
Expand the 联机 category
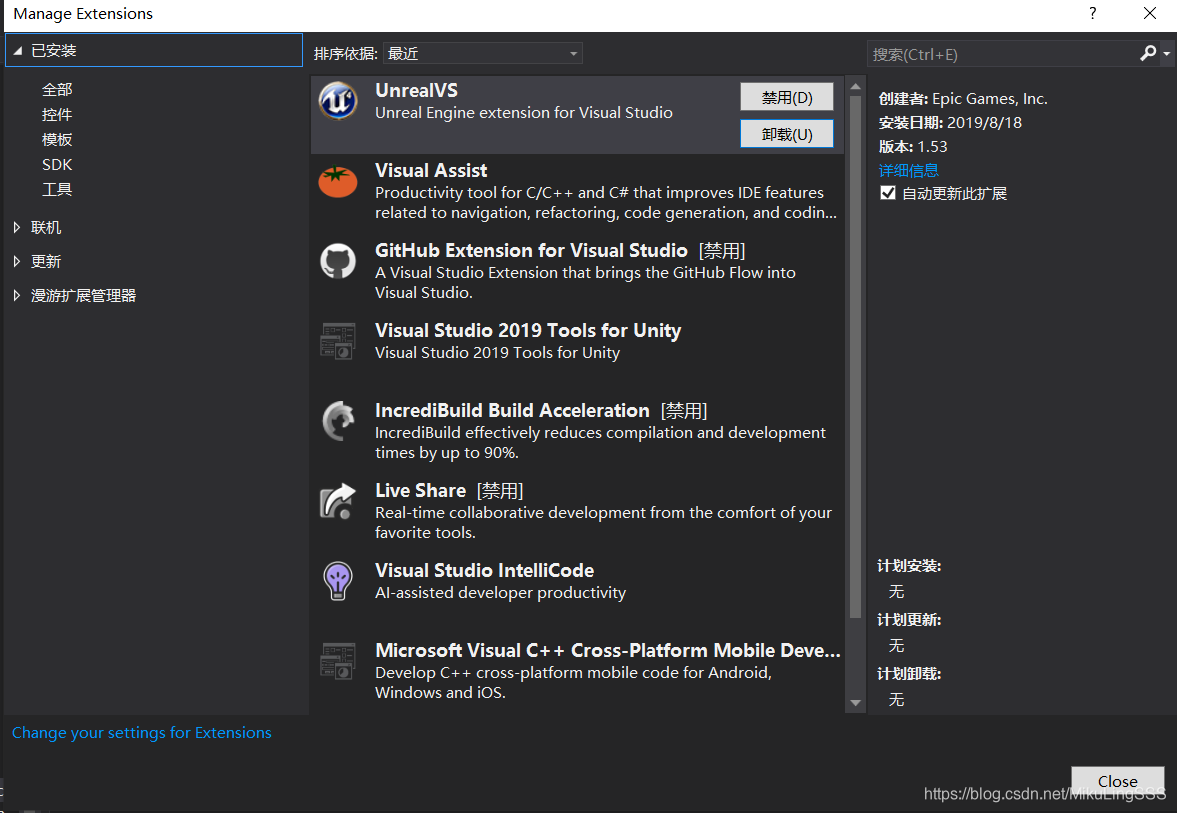[17, 227]
